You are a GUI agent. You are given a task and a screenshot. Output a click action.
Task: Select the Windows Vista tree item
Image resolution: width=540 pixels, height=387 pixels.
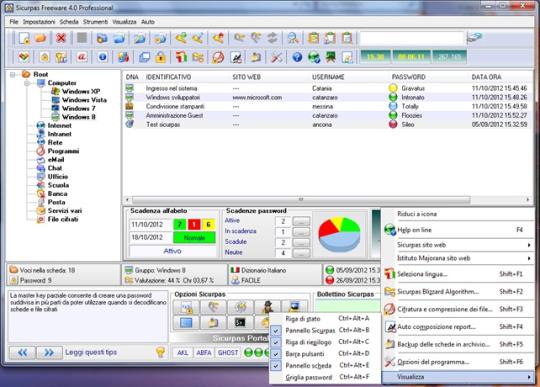tap(84, 100)
